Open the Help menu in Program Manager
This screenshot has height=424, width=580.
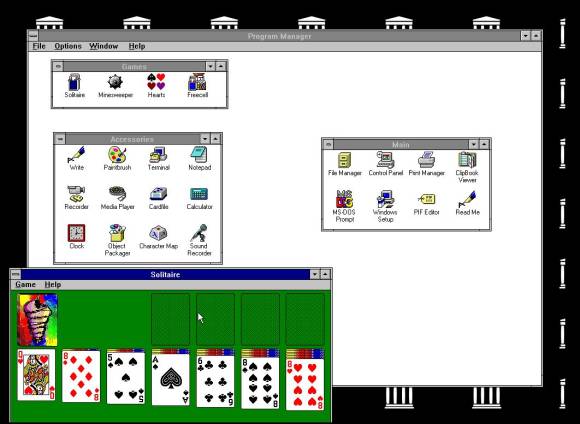pos(137,46)
